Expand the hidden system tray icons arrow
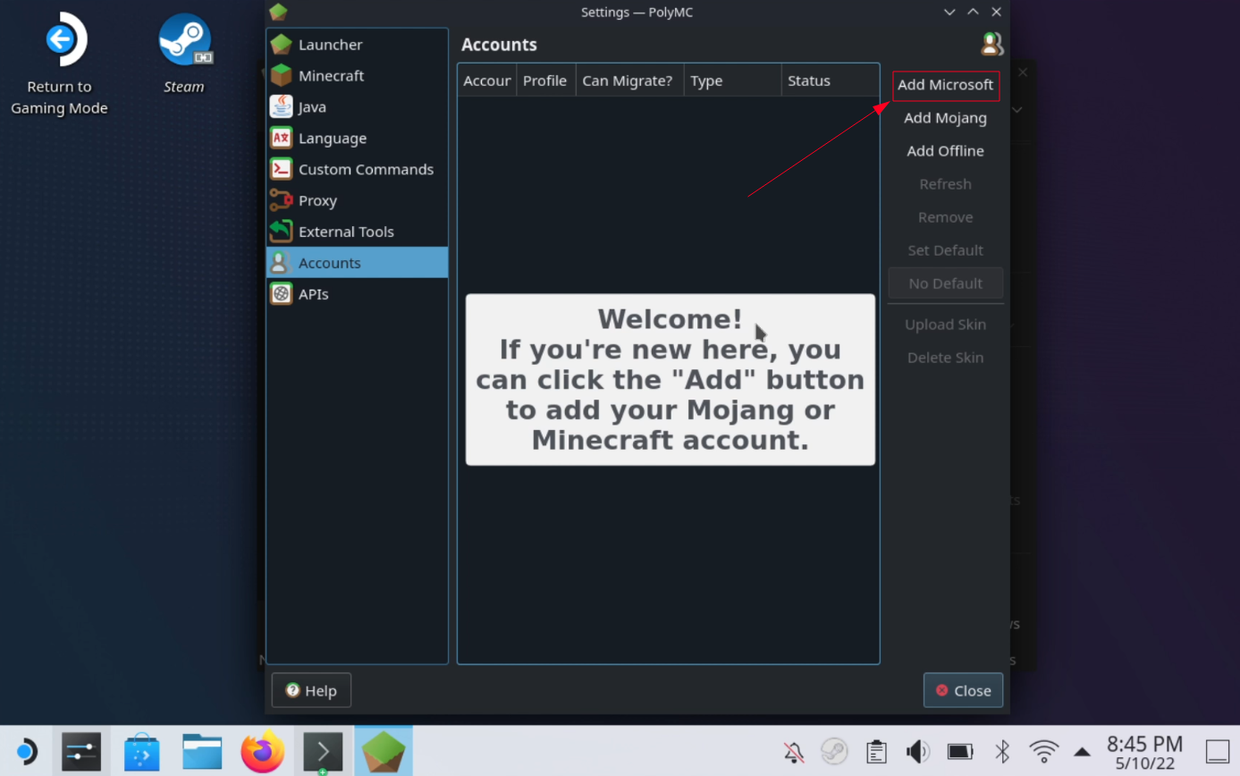The image size is (1240, 776). (x=1082, y=752)
